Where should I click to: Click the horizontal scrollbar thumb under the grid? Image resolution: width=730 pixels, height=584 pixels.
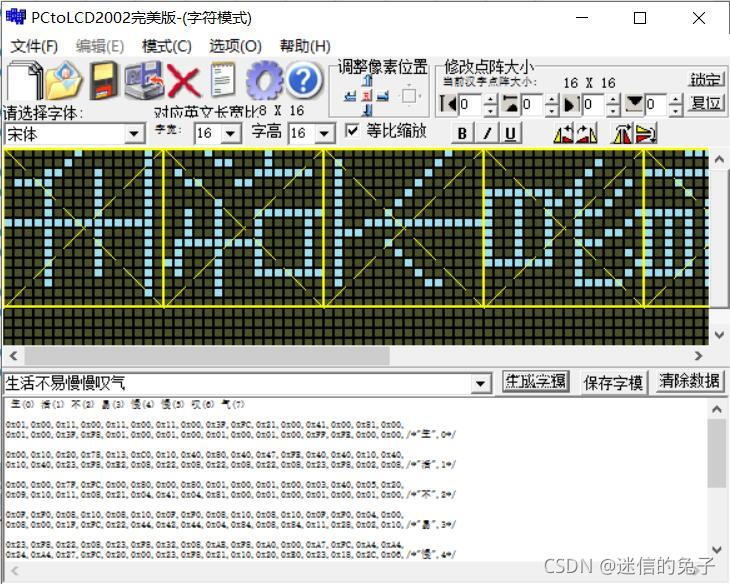[x=207, y=356]
